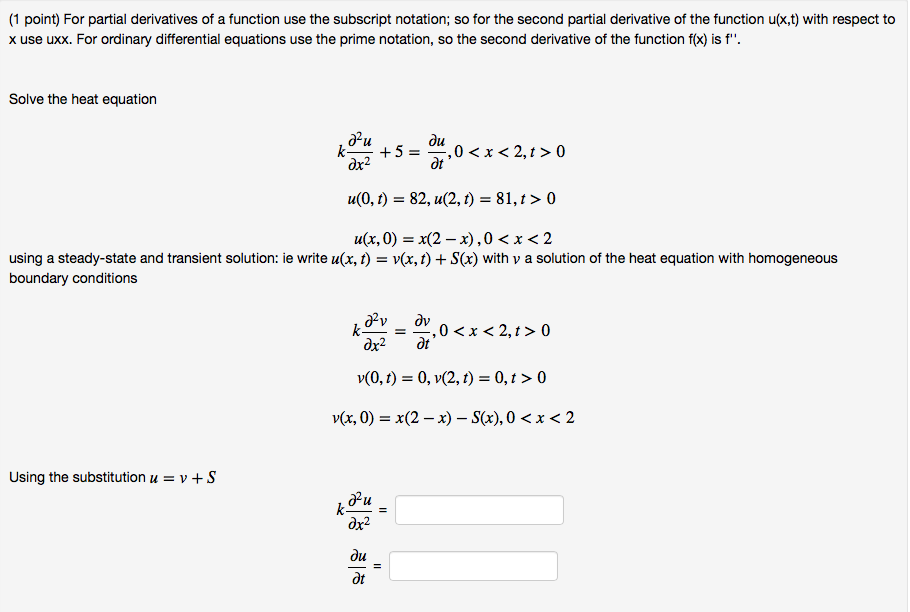Select the v(x,0) = x(2−x) − S(x) equation
Image resolution: width=910 pixels, height=612 pixels.
[x=452, y=417]
